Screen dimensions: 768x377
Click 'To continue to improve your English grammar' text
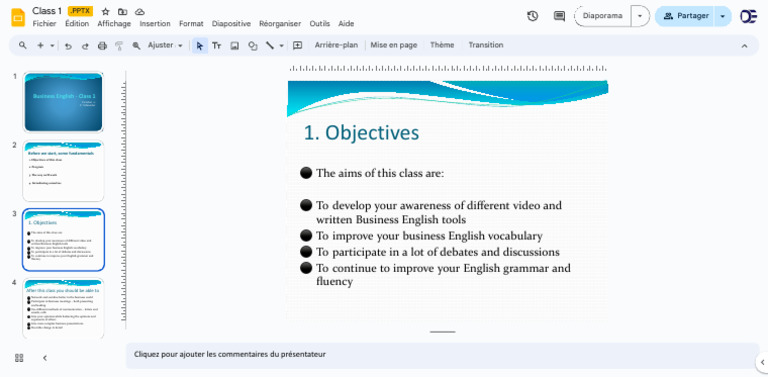coord(443,275)
